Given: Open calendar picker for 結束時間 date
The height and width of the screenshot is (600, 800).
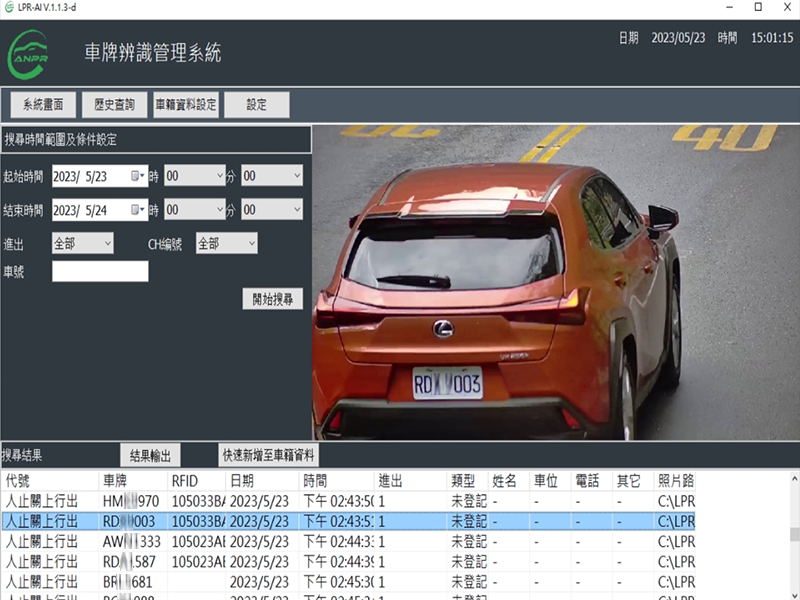Looking at the screenshot, I should click(x=138, y=210).
